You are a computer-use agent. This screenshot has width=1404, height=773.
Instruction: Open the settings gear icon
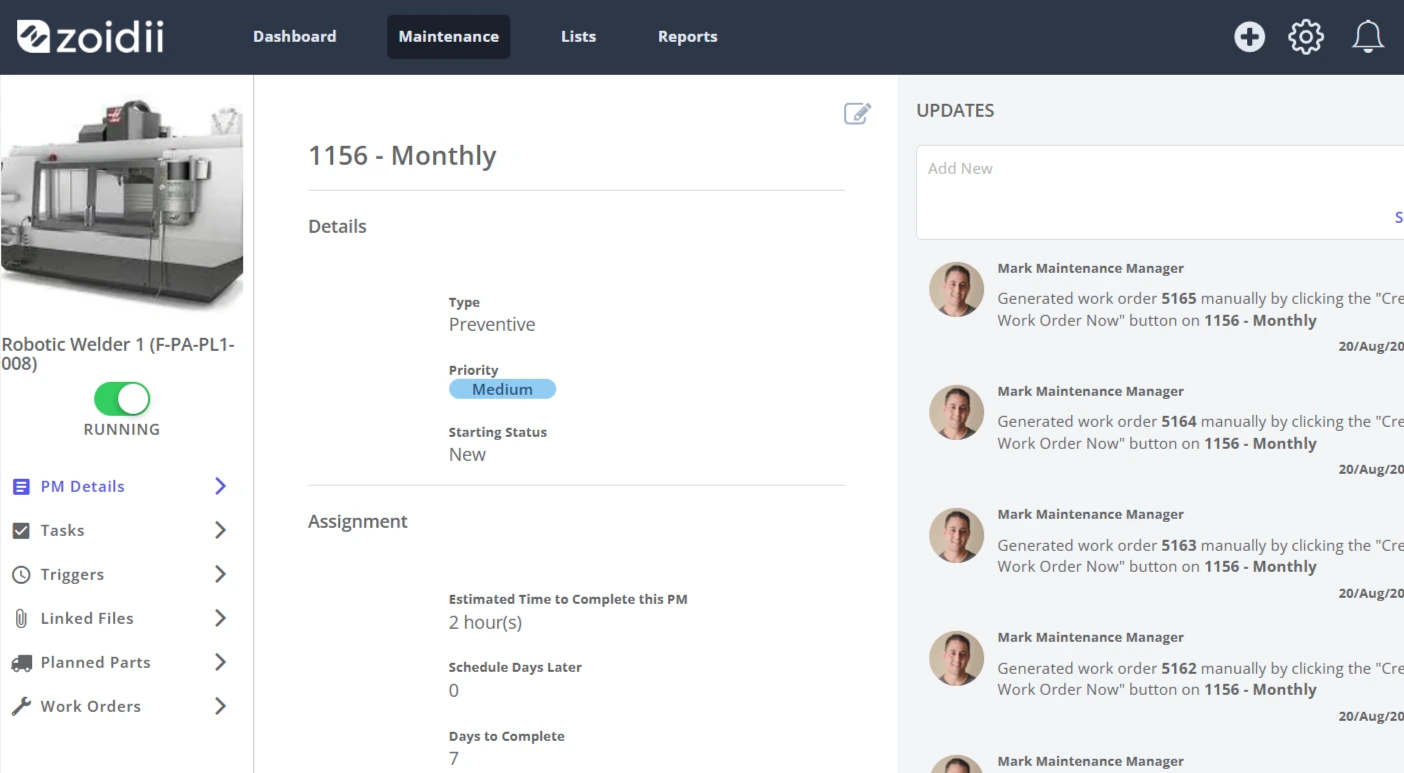click(x=1306, y=37)
